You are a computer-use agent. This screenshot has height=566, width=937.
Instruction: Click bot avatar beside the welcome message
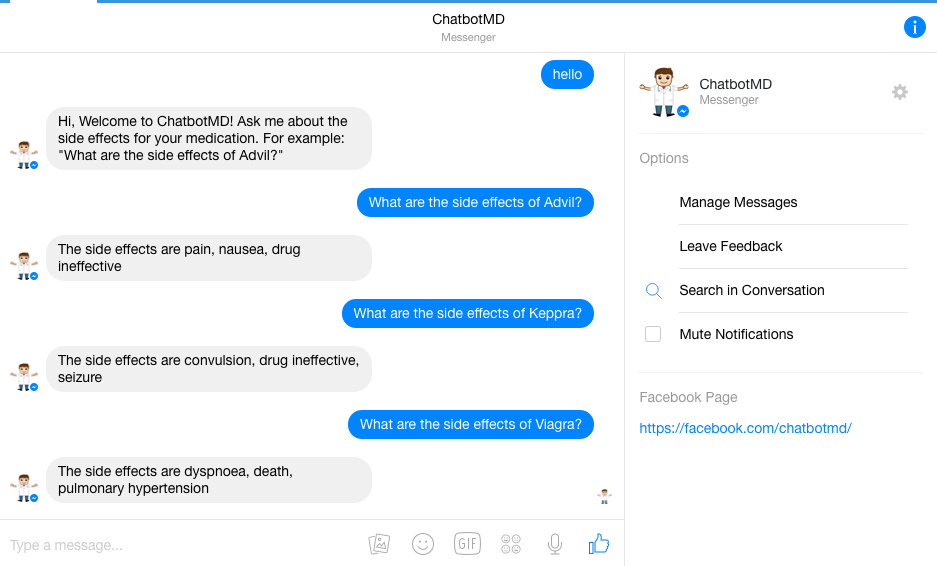click(x=24, y=155)
